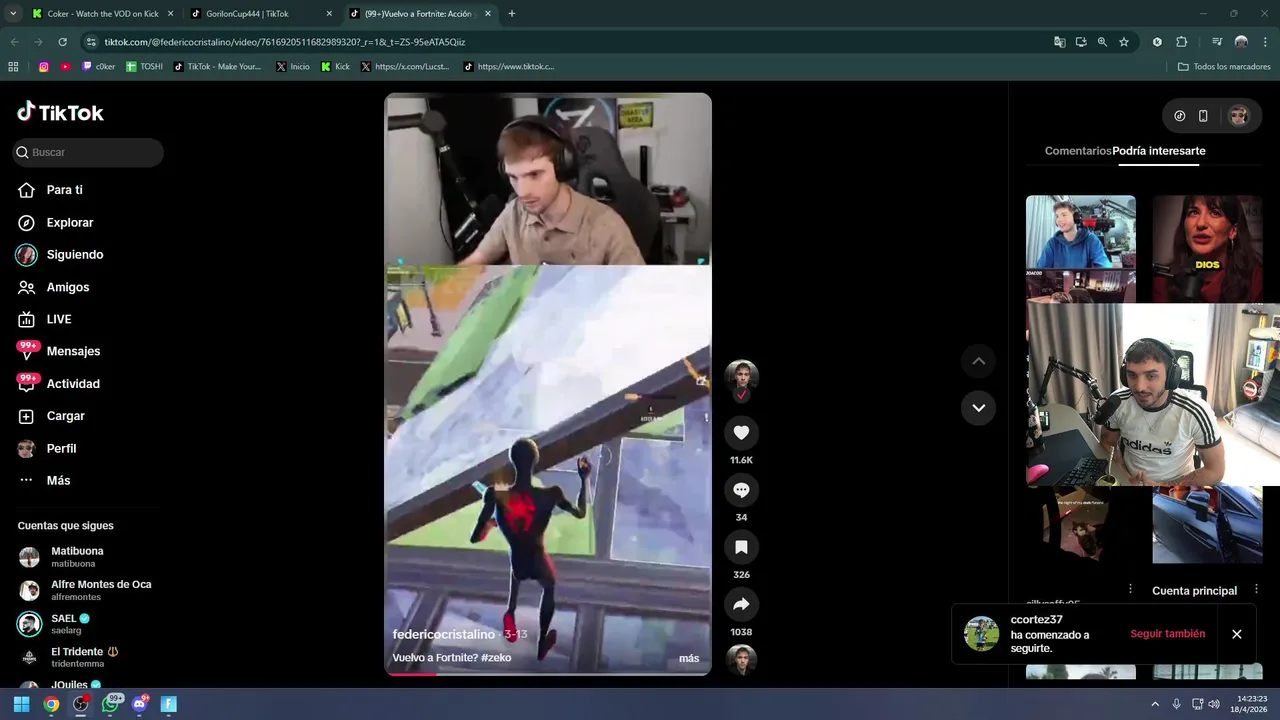
Task: Open Todos los marcadores folder
Action: tap(1224, 67)
